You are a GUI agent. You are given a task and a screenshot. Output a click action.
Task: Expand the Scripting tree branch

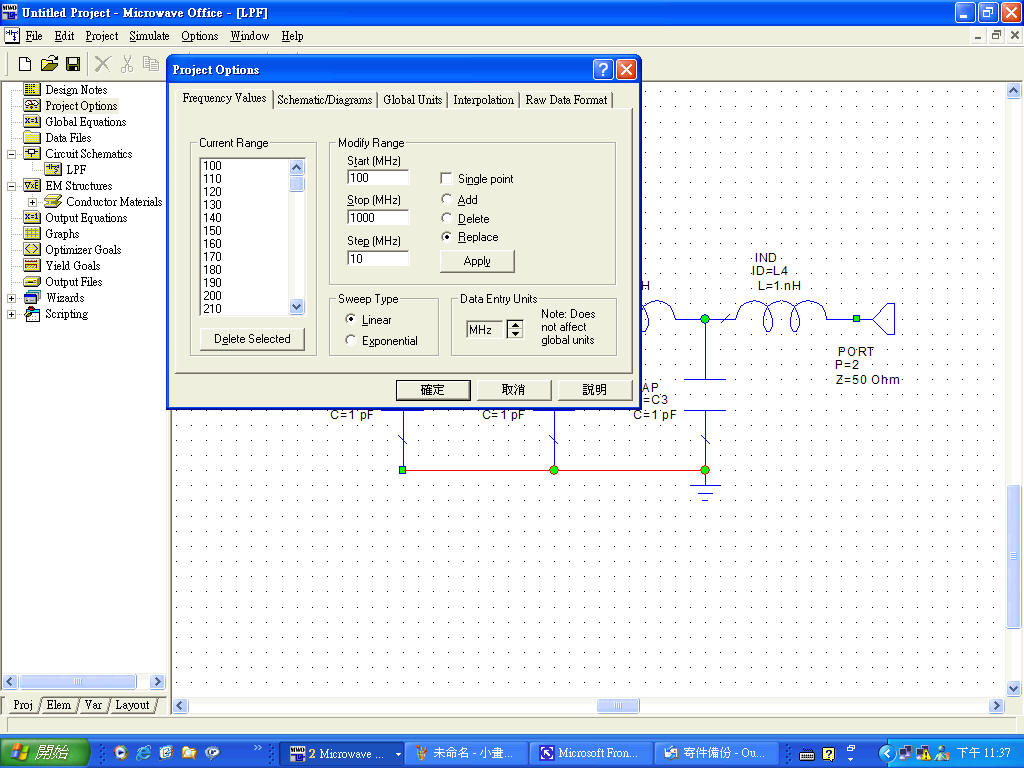coord(11,314)
